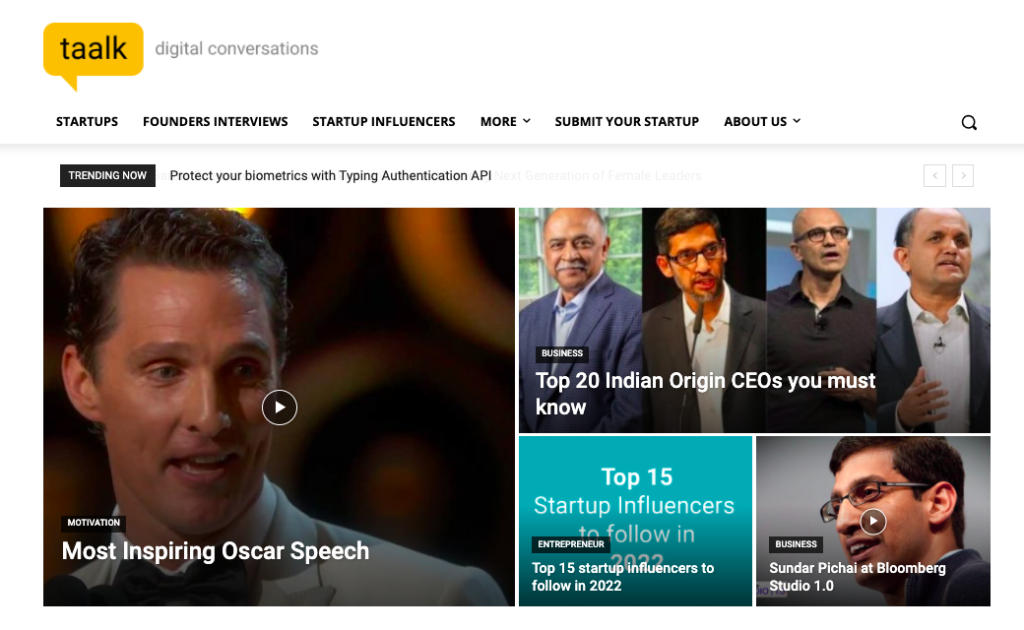Viewport: 1024px width, 630px height.
Task: Select the MOTIVATION category tag
Action: coord(93,522)
